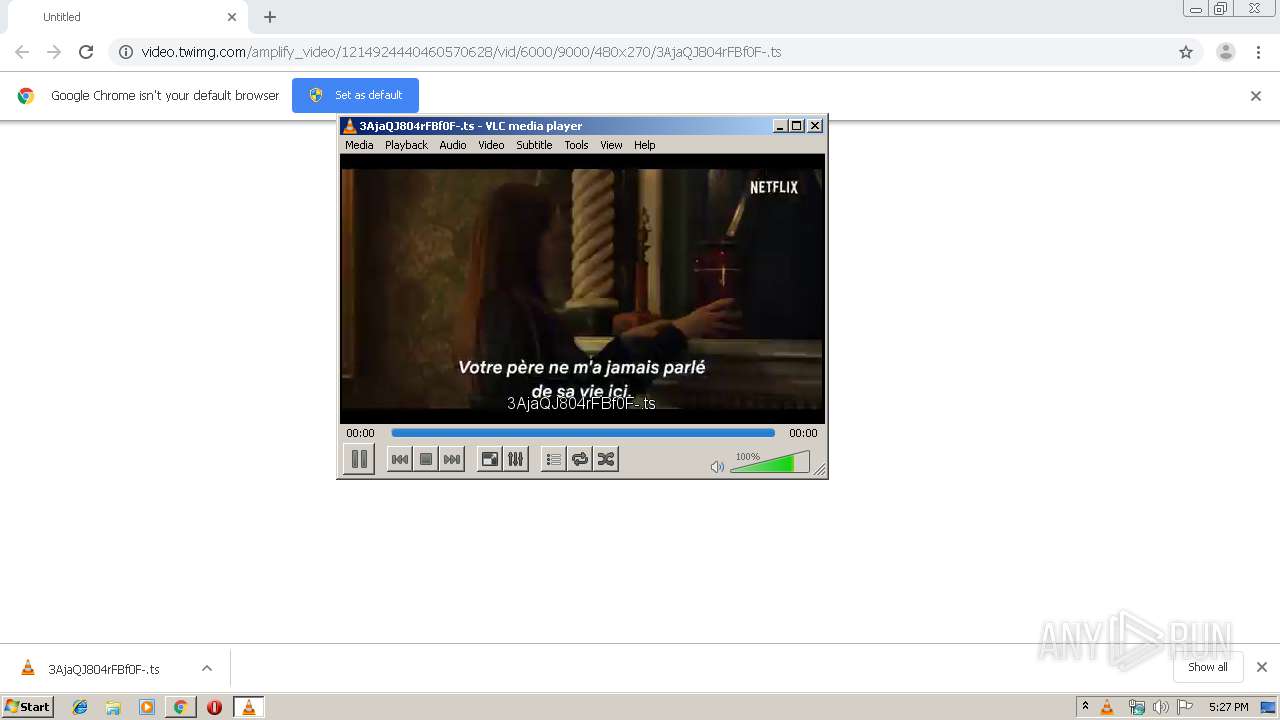Click Show all downloads

[x=1208, y=667]
